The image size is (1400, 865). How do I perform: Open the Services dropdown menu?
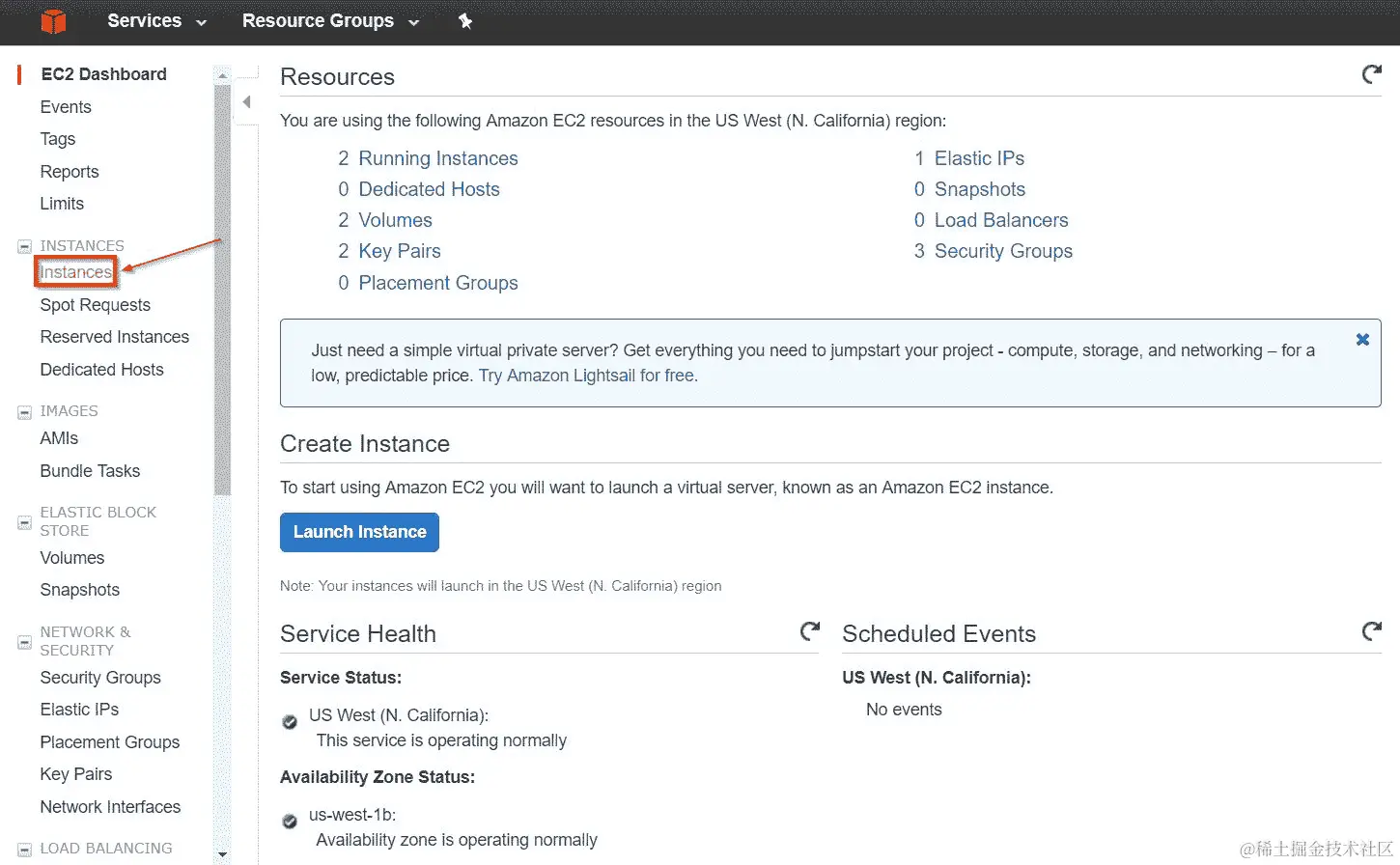pyautogui.click(x=156, y=21)
